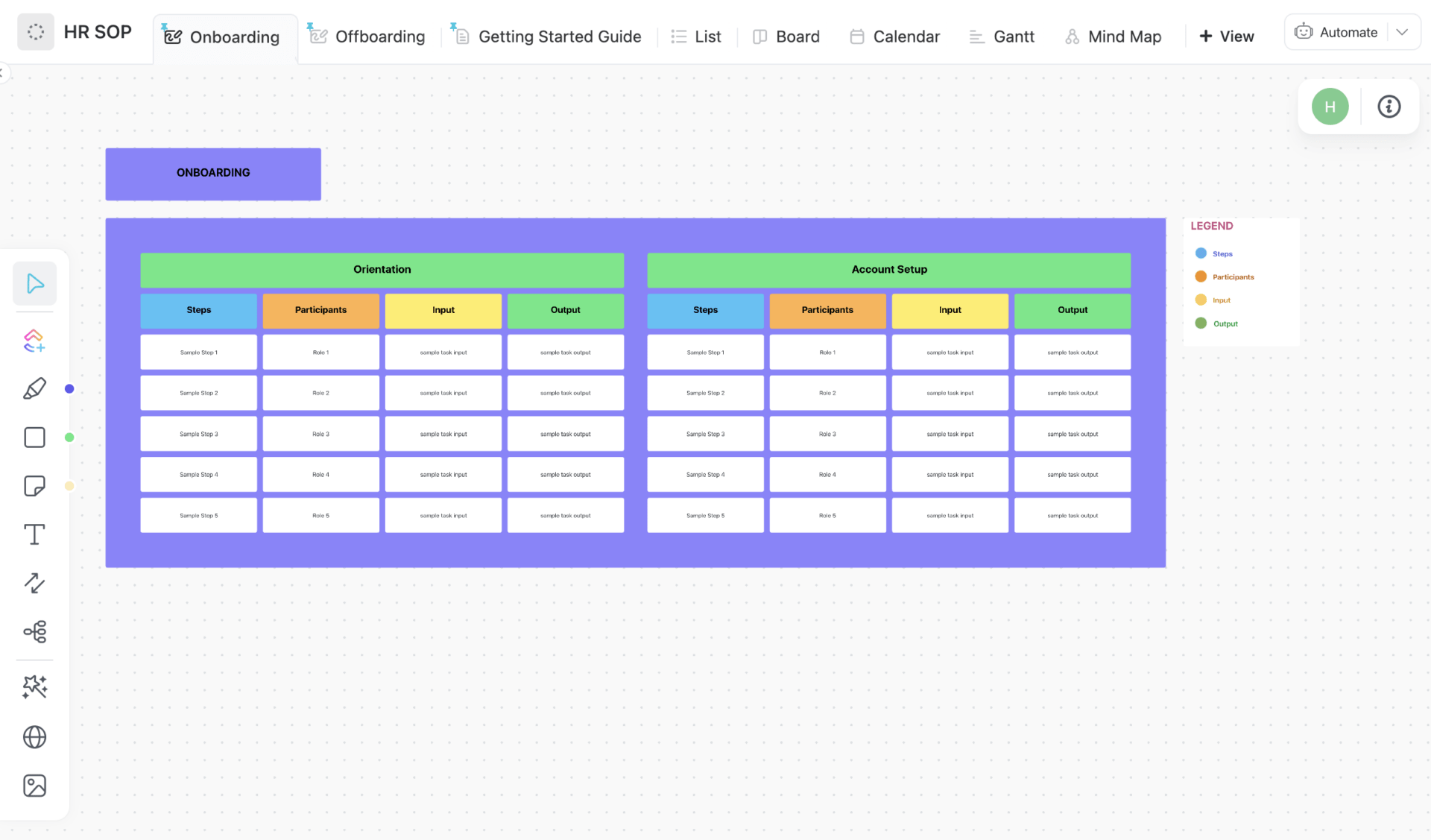The width and height of the screenshot is (1431, 840).
Task: Toggle the Participants legend indicator
Action: click(x=1201, y=276)
